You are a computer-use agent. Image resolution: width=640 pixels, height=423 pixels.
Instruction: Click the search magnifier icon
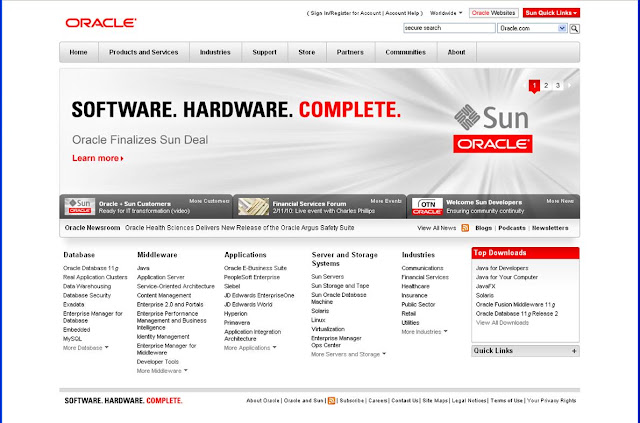574,29
